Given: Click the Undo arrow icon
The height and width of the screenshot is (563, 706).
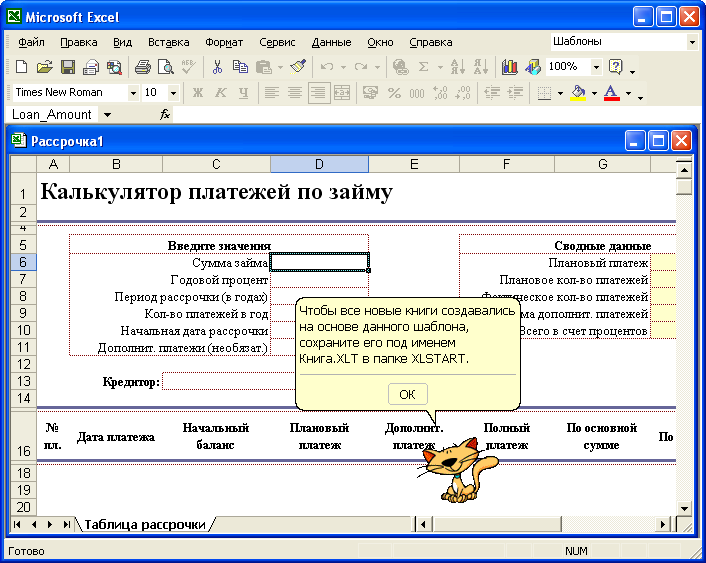Looking at the screenshot, I should [x=327, y=67].
